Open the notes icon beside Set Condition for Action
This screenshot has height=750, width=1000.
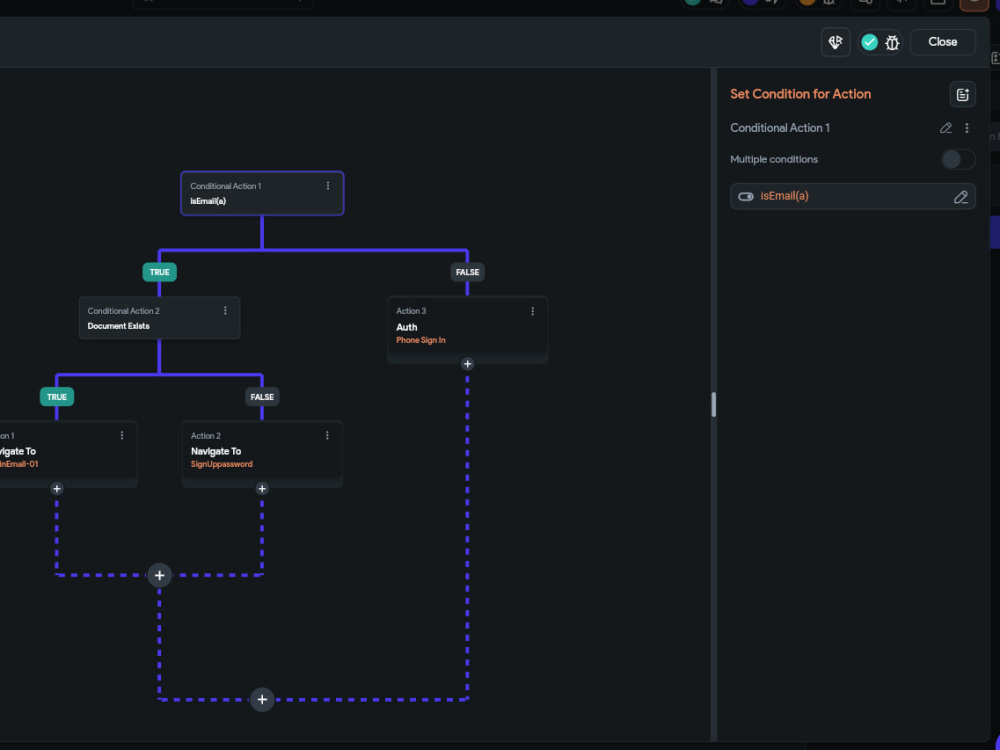click(x=962, y=94)
